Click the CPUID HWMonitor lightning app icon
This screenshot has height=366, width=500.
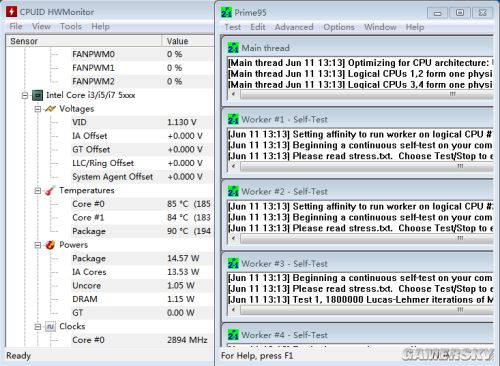[11, 12]
